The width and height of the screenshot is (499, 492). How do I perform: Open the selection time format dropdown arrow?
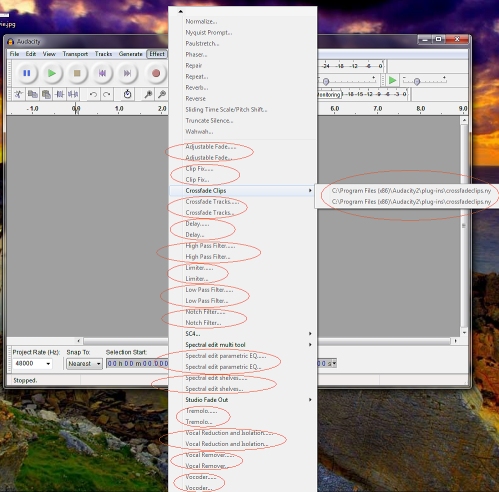334,363
